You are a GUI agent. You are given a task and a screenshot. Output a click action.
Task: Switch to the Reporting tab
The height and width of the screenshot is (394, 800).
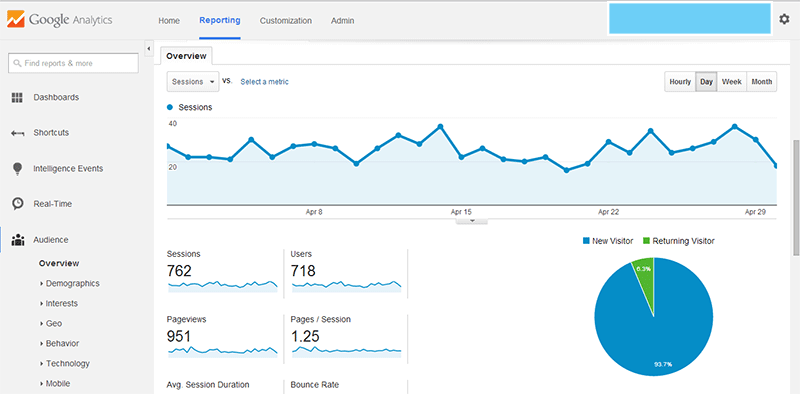(220, 20)
